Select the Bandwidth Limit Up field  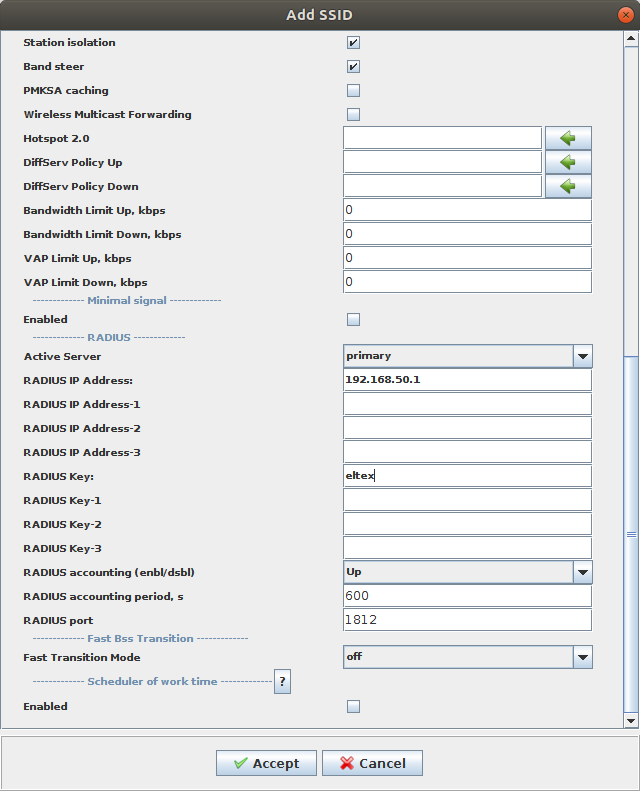tap(467, 210)
